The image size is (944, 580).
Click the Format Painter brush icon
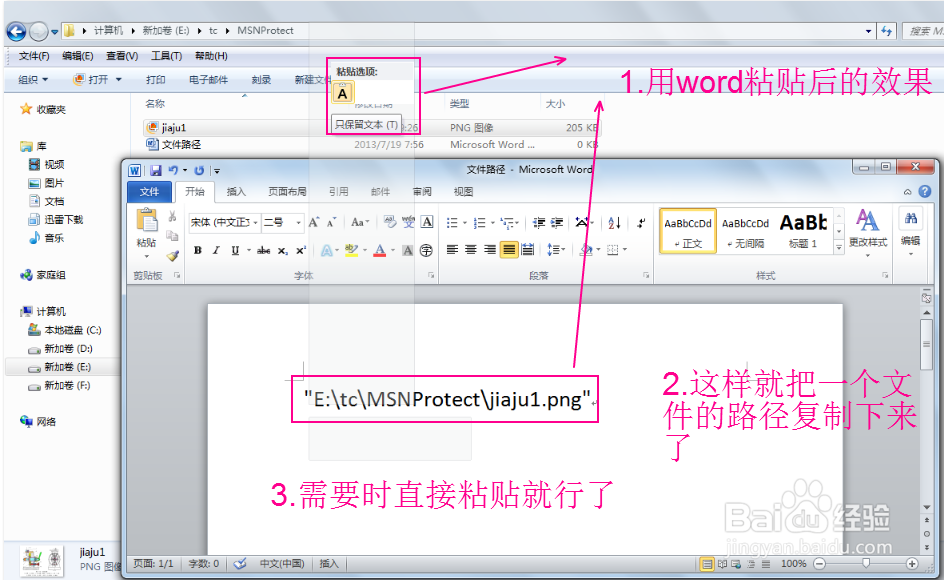(173, 256)
